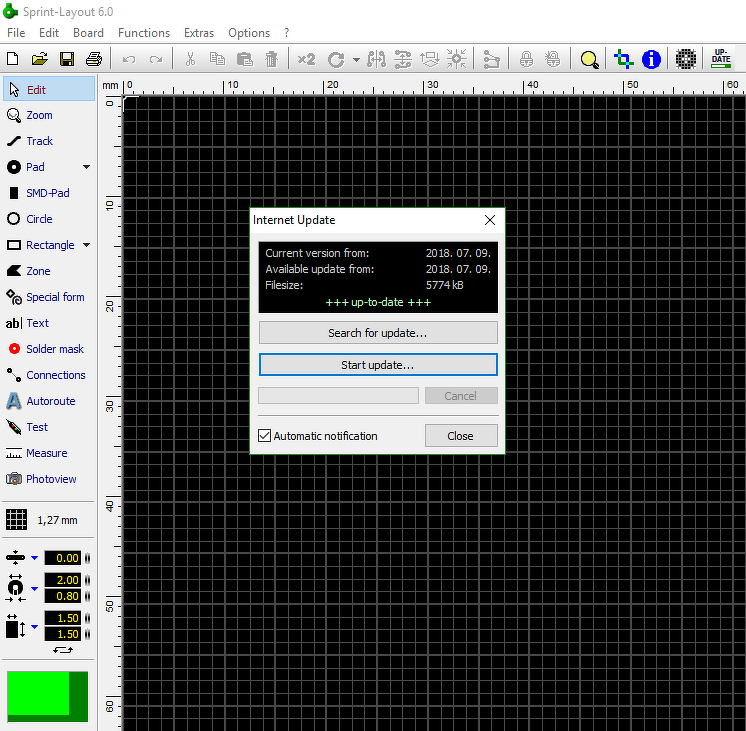Select the Rectangle tool
The height and width of the screenshot is (731, 746).
click(40, 245)
